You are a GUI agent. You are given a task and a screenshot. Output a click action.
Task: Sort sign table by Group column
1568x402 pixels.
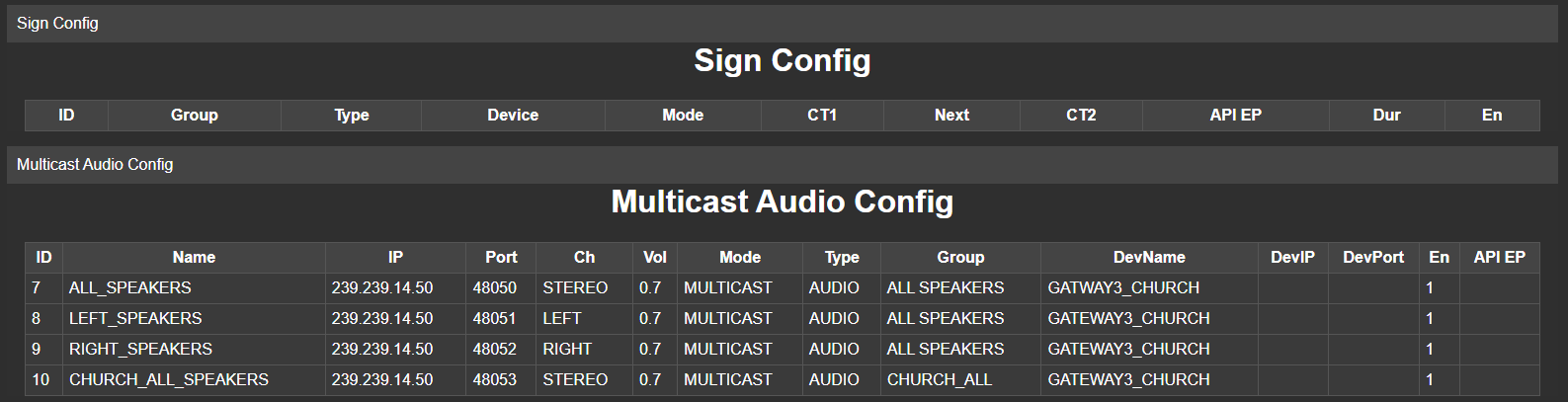click(x=194, y=116)
